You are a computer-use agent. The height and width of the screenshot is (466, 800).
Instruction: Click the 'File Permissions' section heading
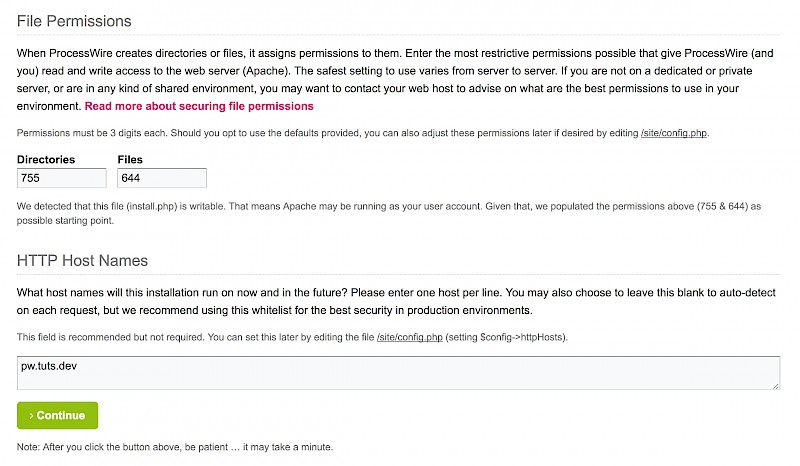[74, 21]
